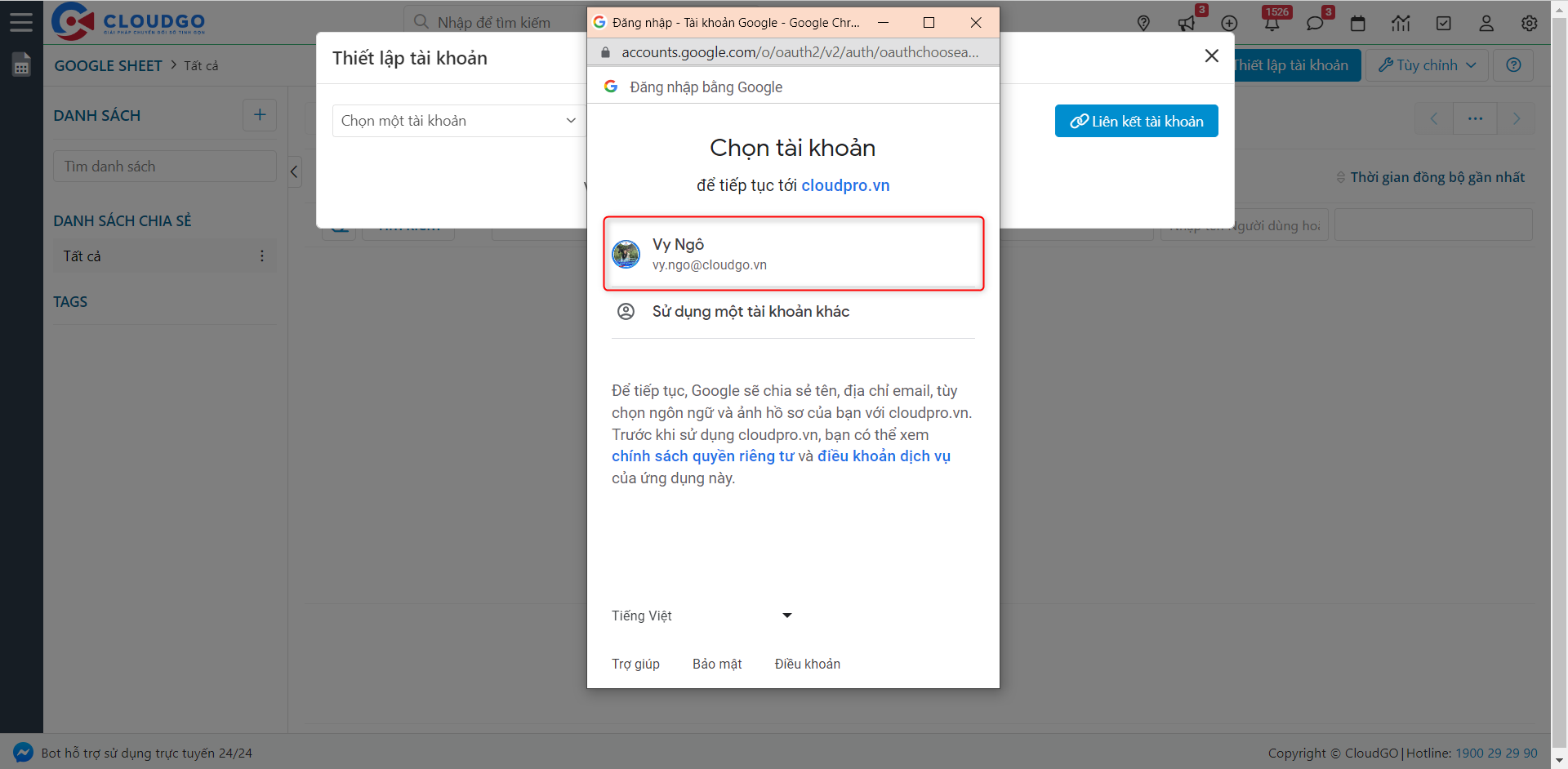Click the CloudGO logo
The height and width of the screenshot is (769, 1568).
[x=127, y=21]
